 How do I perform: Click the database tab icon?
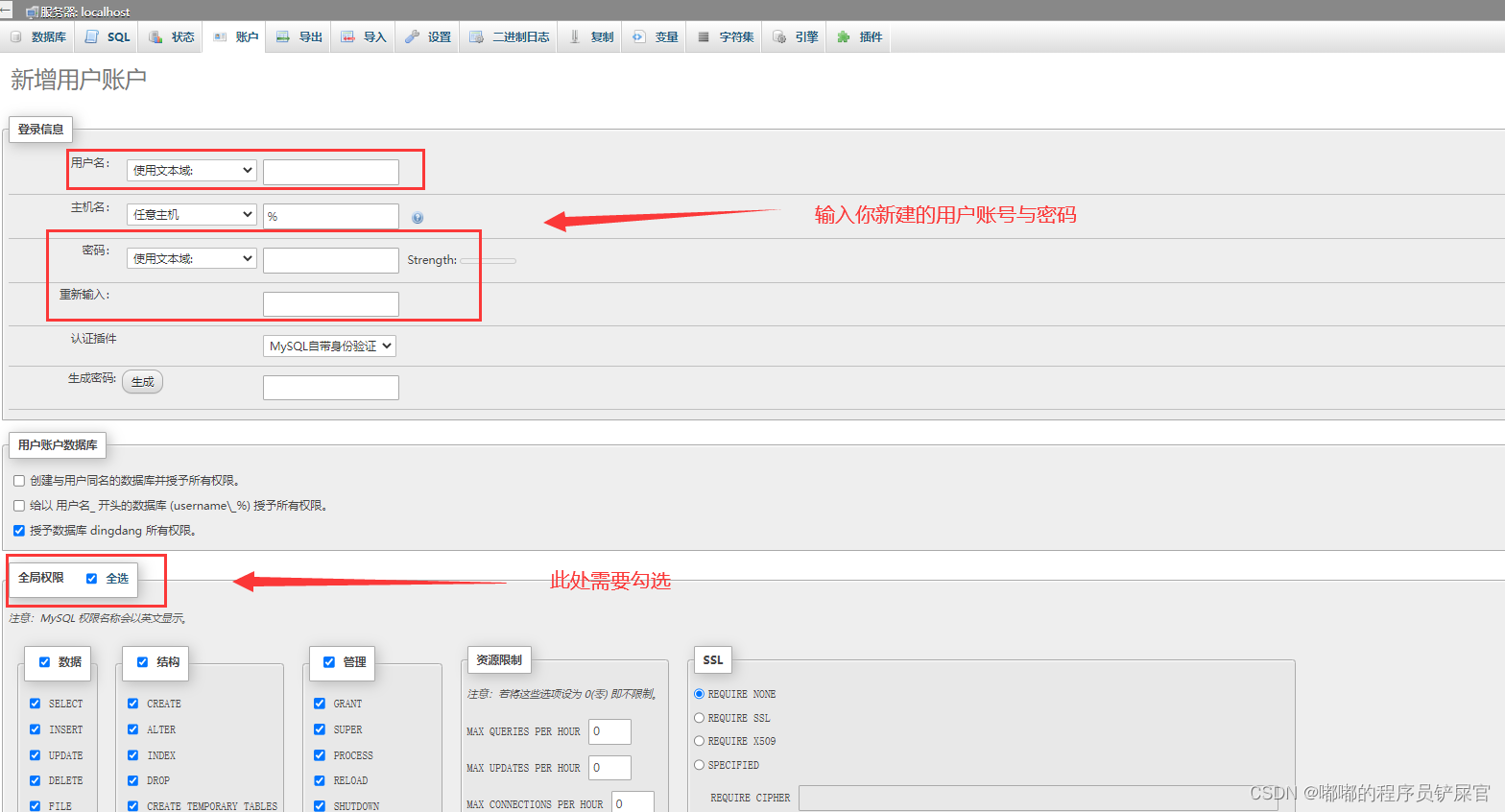tap(15, 36)
